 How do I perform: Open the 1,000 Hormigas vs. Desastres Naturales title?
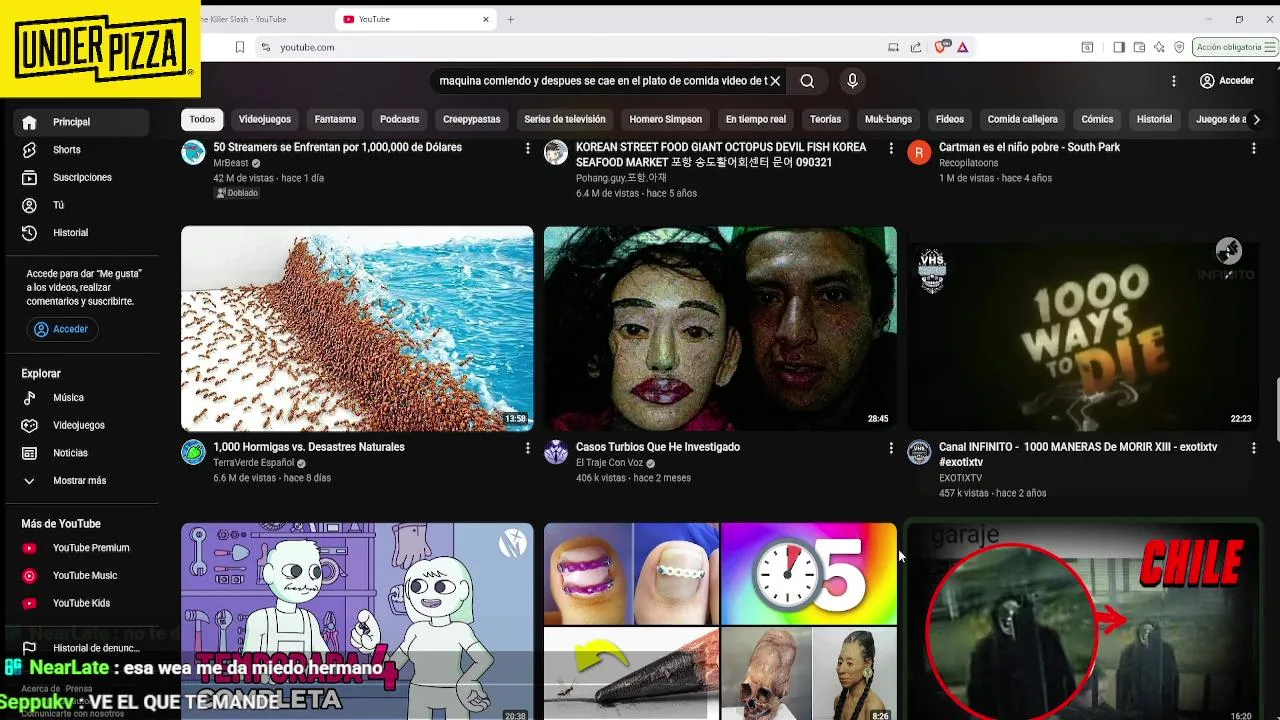click(309, 447)
